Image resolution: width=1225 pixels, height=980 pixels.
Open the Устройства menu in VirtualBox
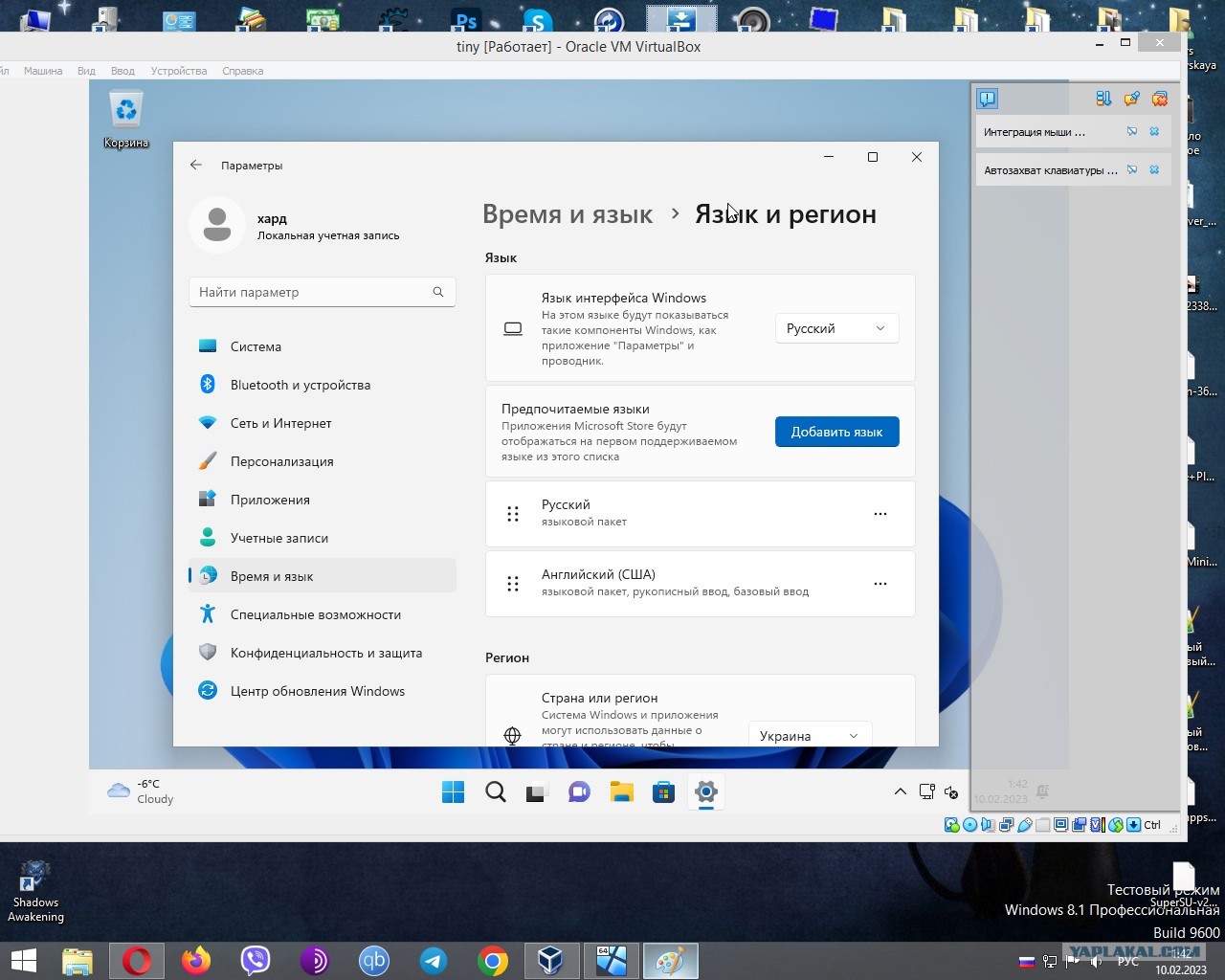click(179, 71)
